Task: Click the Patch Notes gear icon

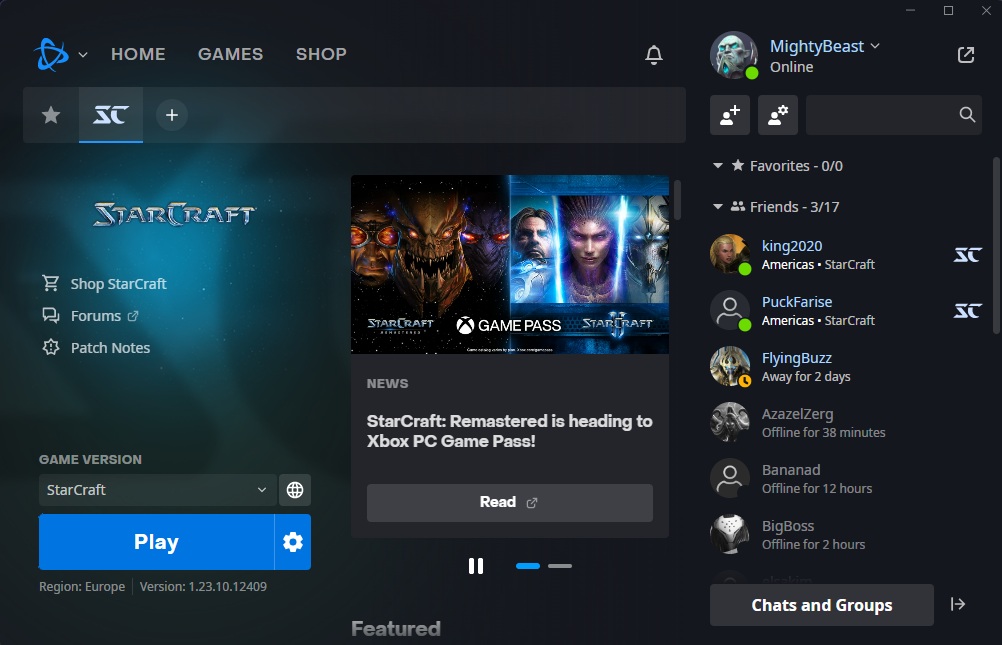Action: coord(50,347)
